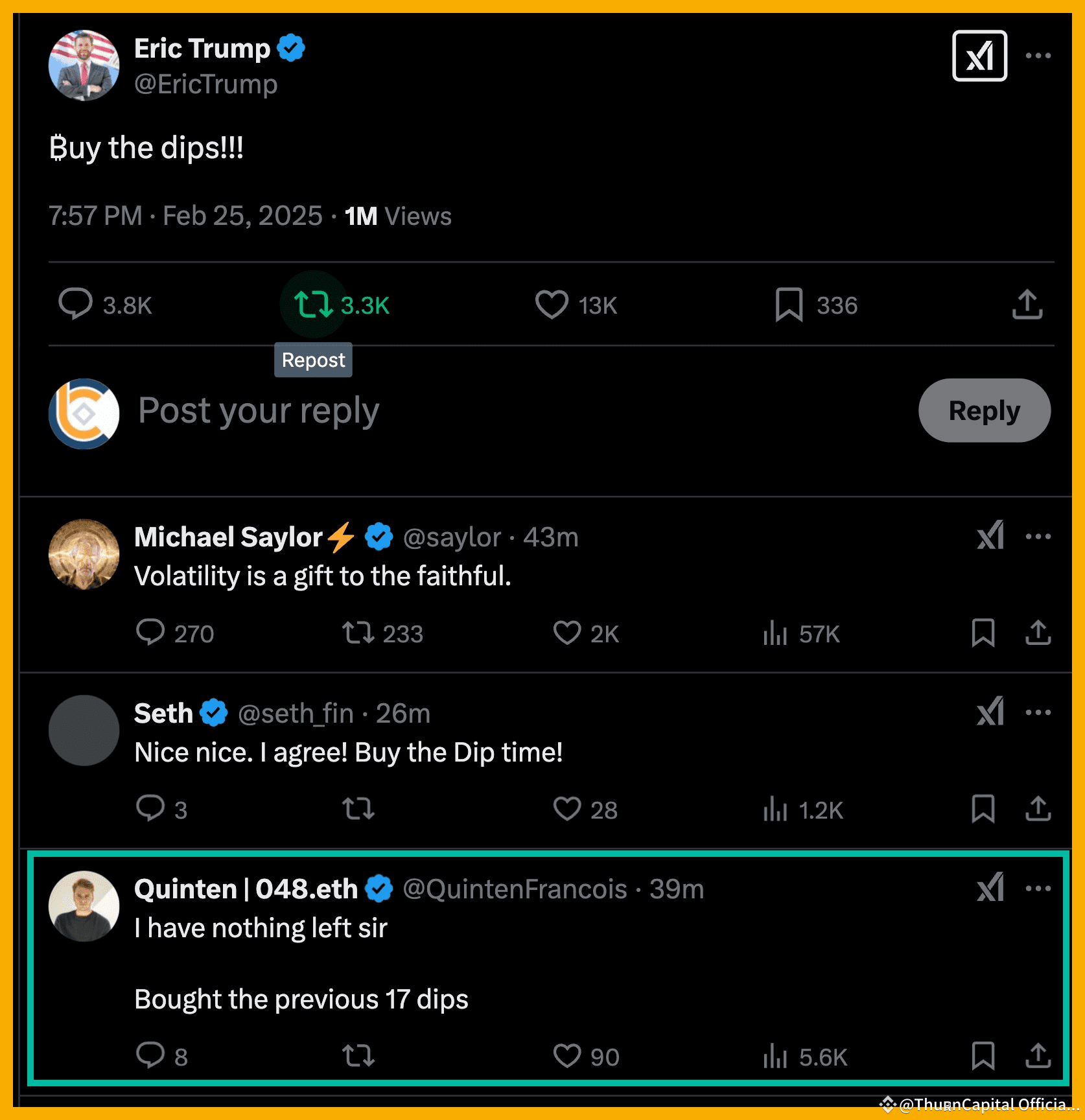Open Grok analysis on Eric Trump's tweet
1085x1120 pixels.
point(979,56)
